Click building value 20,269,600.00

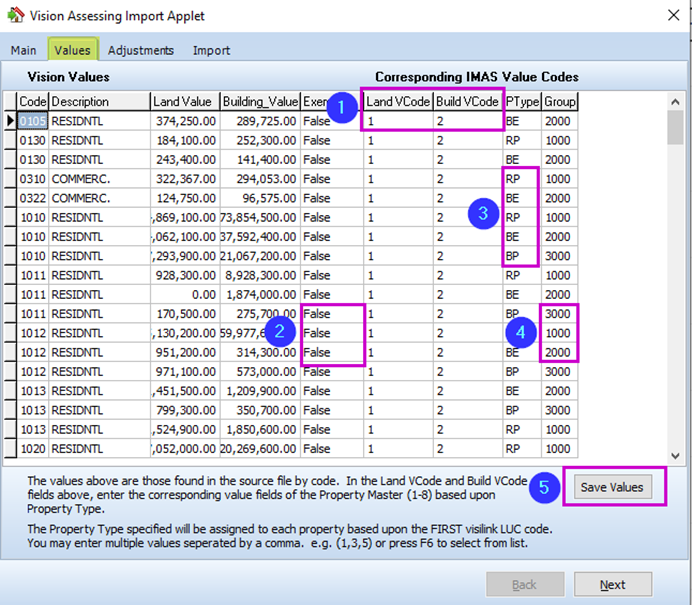[260, 449]
